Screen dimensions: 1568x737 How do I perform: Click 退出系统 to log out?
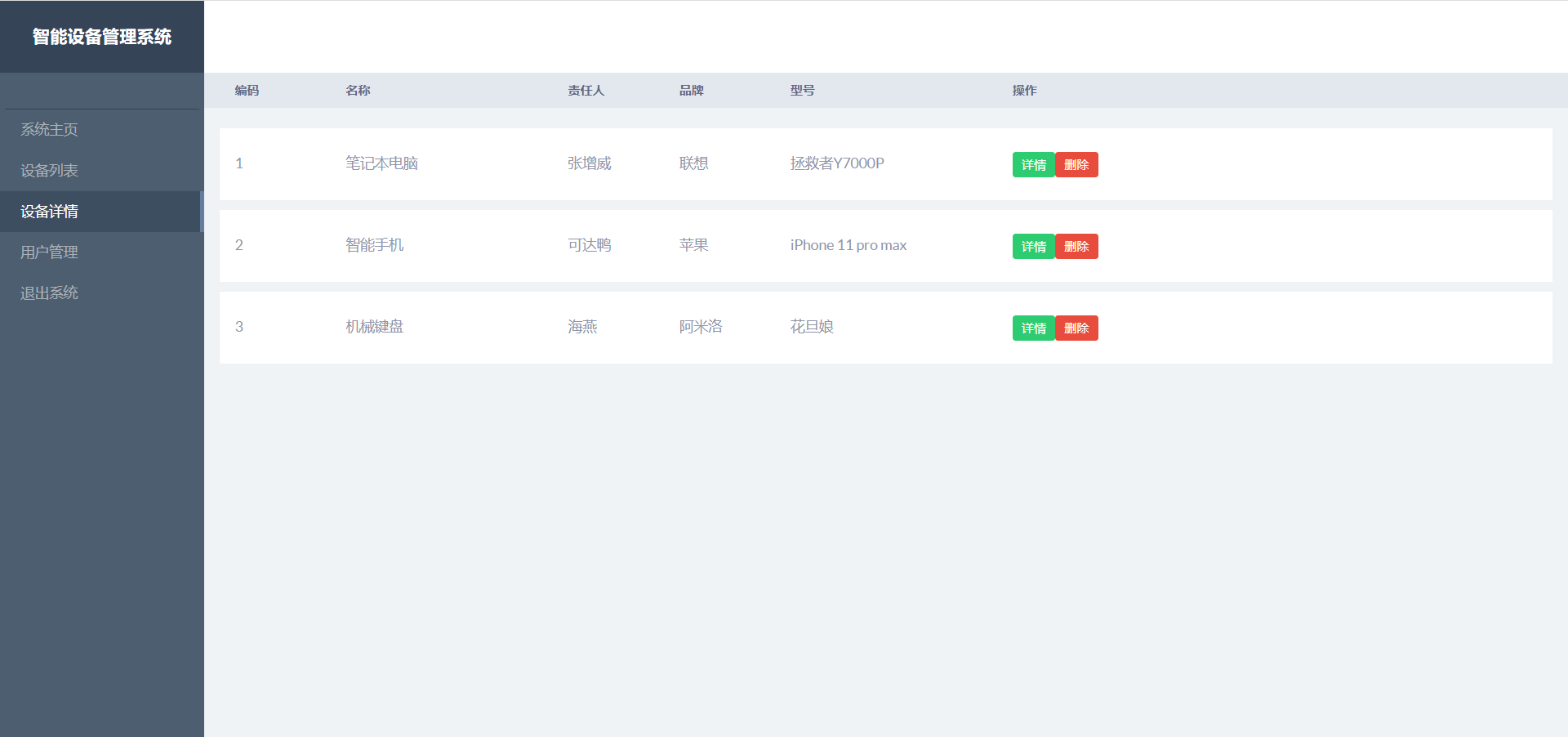[49, 293]
